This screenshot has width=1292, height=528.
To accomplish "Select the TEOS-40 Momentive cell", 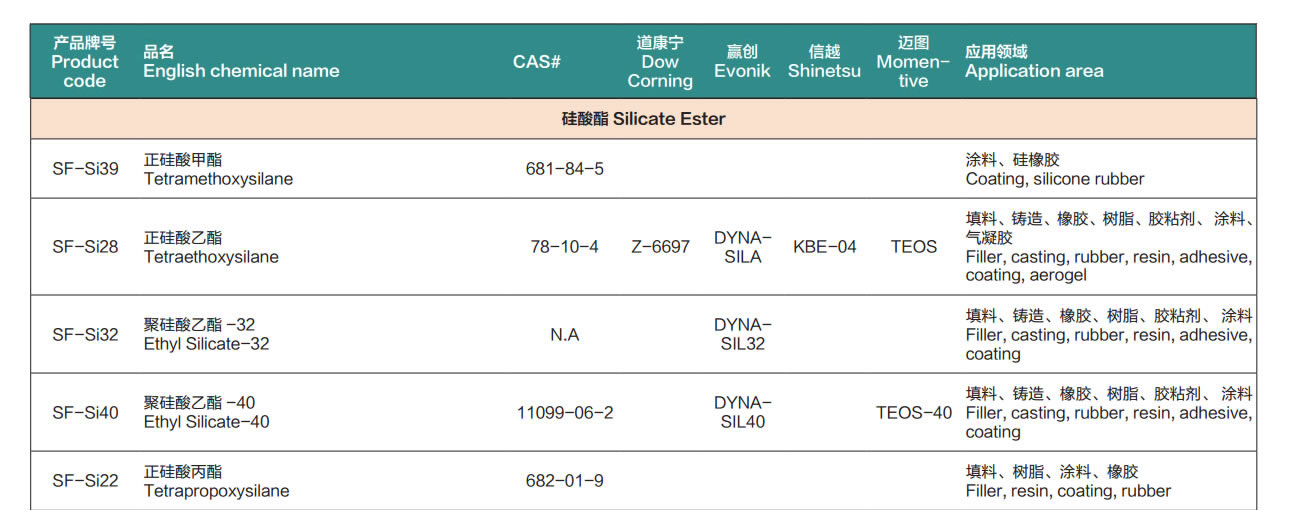I will pos(914,413).
